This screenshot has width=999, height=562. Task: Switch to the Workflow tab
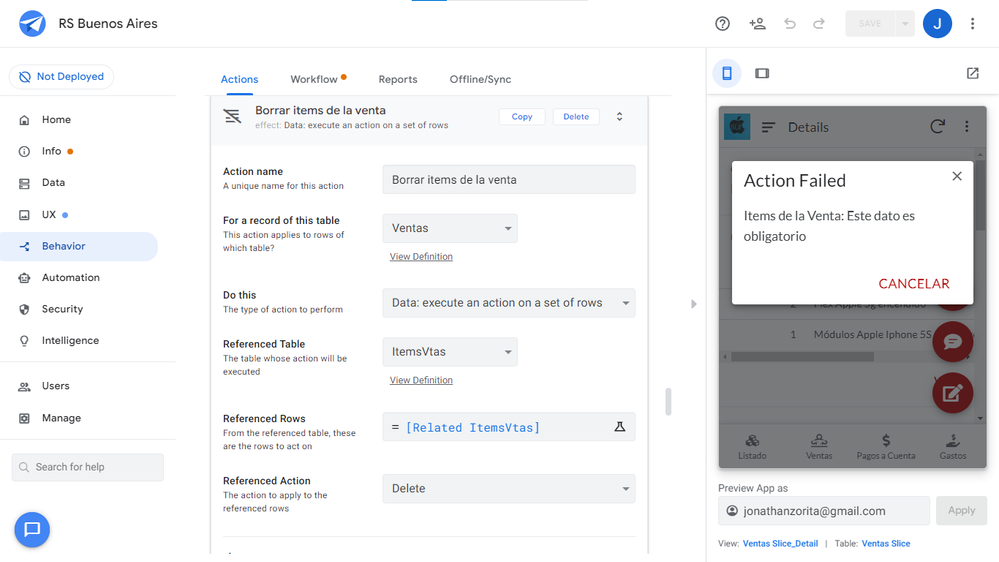[x=314, y=79]
